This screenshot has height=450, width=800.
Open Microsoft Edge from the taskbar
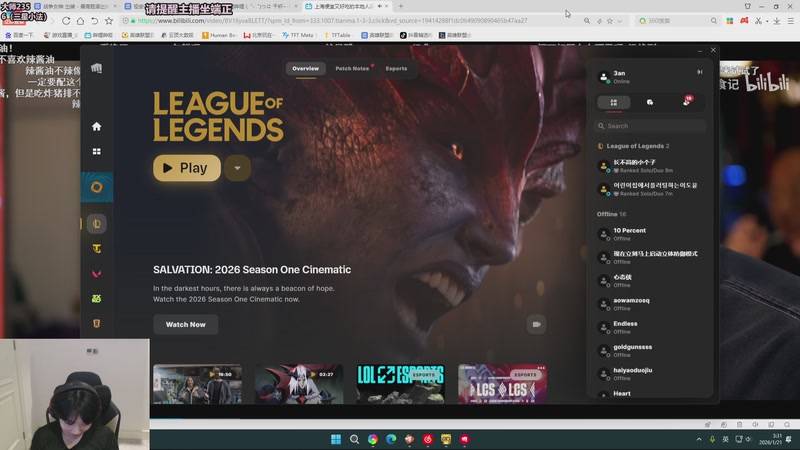(x=391, y=439)
